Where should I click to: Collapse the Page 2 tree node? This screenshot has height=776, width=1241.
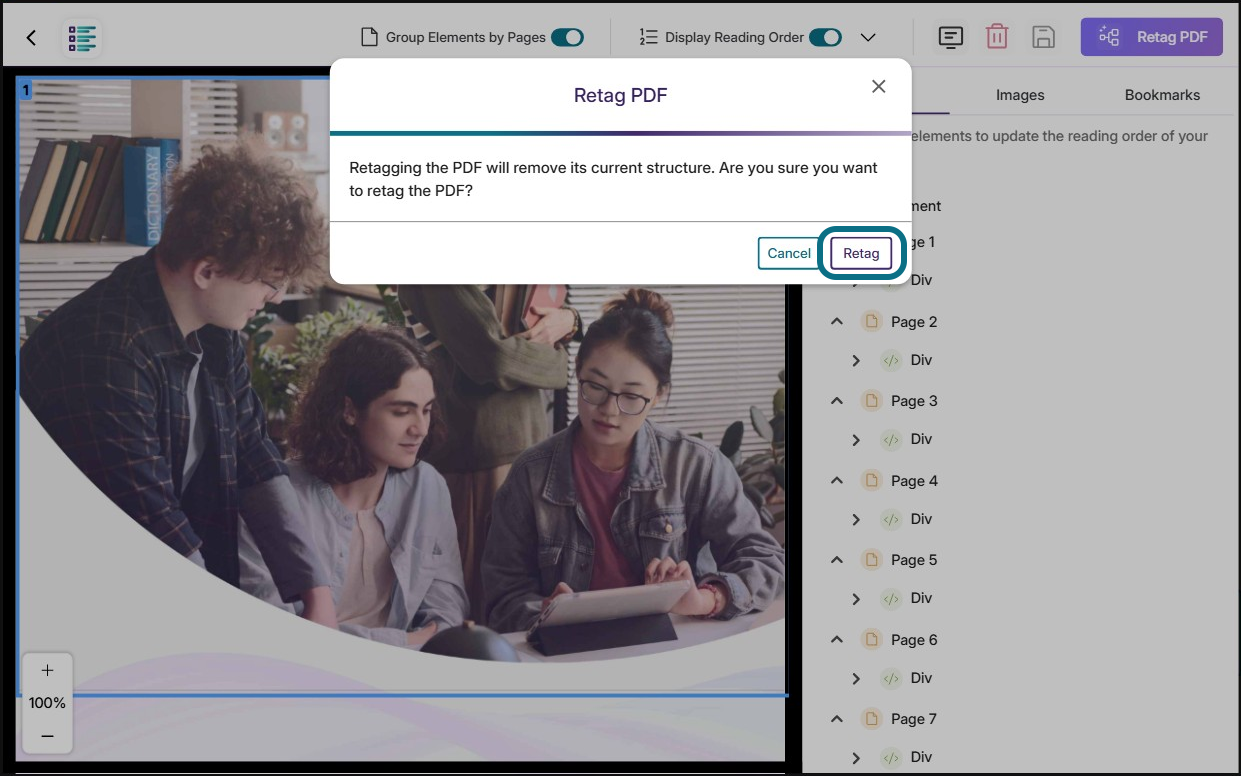pyautogui.click(x=837, y=322)
